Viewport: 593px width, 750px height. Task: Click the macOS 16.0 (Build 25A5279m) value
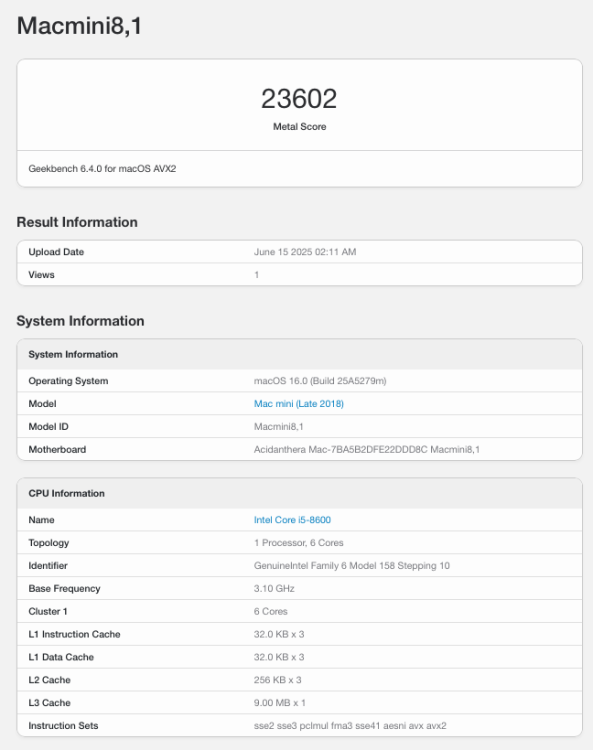pos(320,381)
